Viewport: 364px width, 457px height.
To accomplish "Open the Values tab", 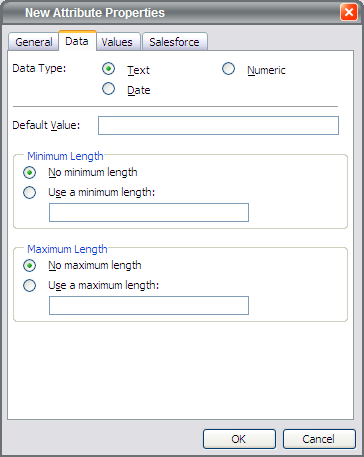I will [x=117, y=42].
